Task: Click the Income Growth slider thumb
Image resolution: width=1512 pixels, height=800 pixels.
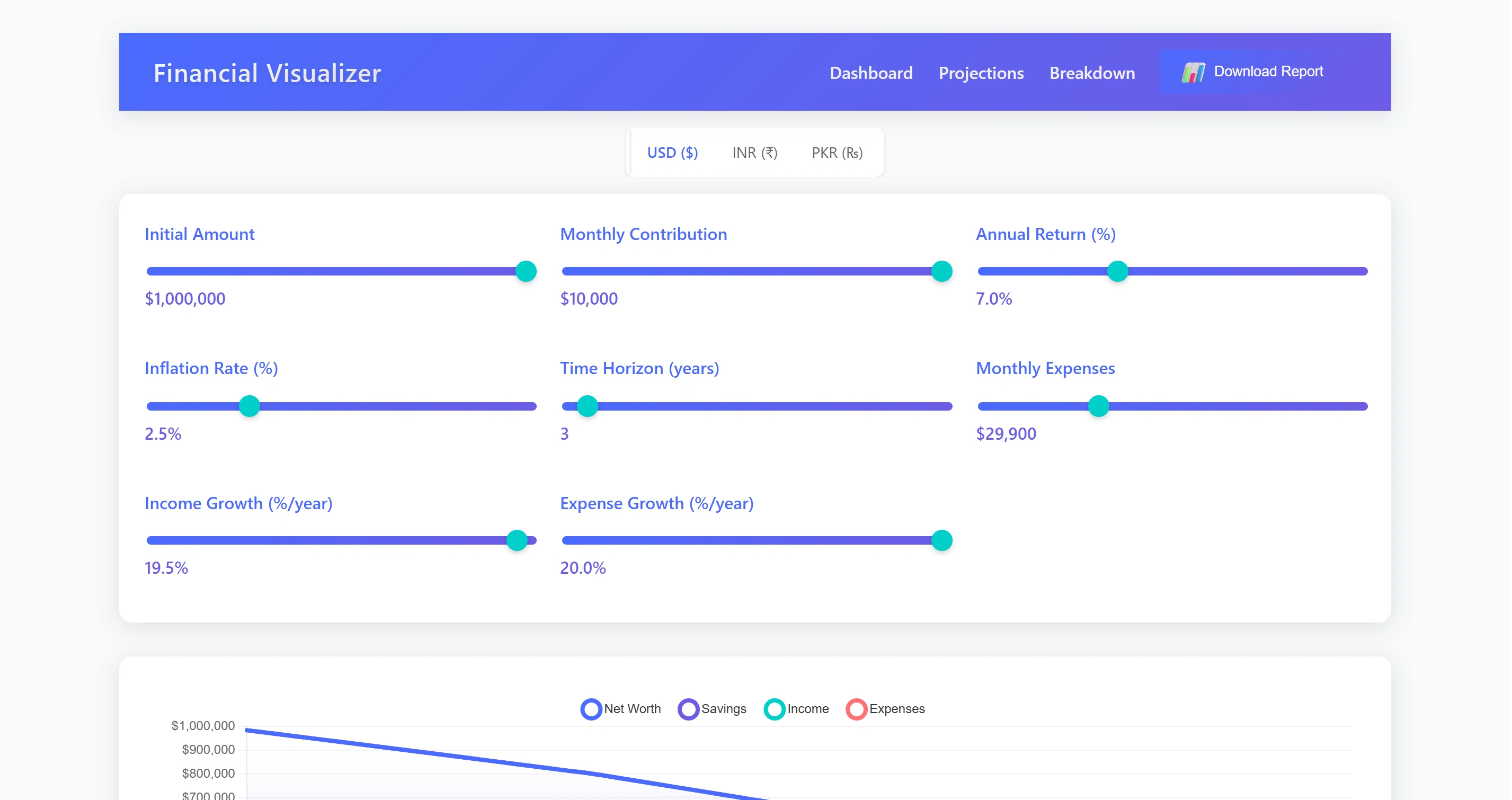Action: pyautogui.click(x=517, y=540)
